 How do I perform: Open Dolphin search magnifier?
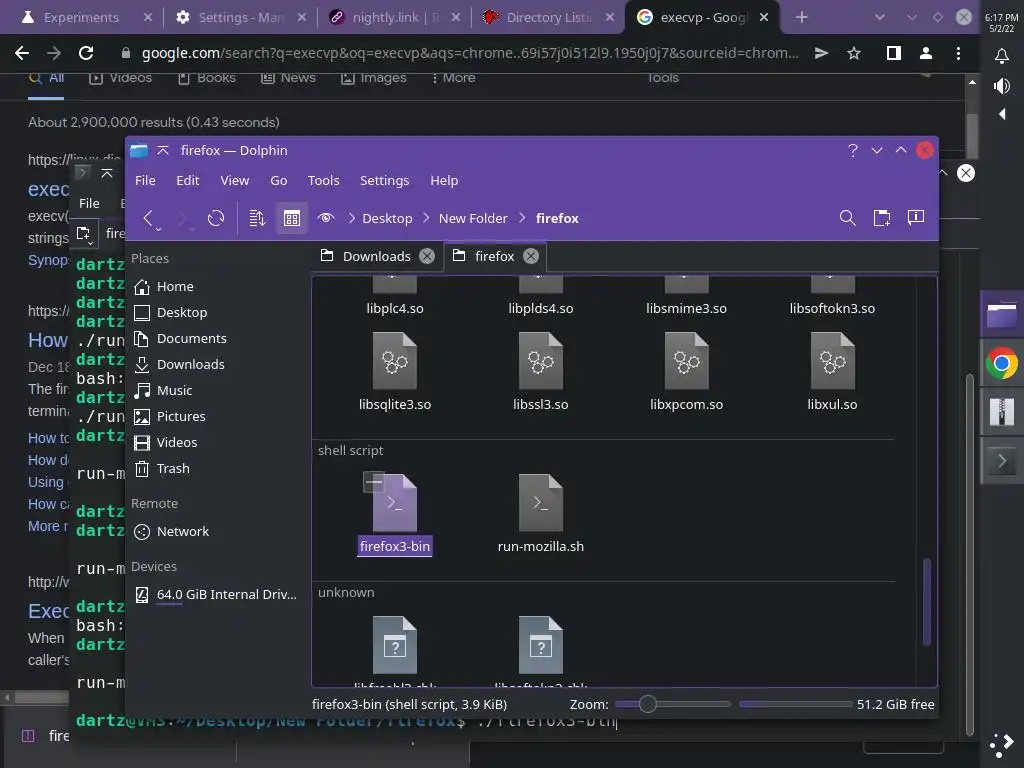click(x=847, y=218)
